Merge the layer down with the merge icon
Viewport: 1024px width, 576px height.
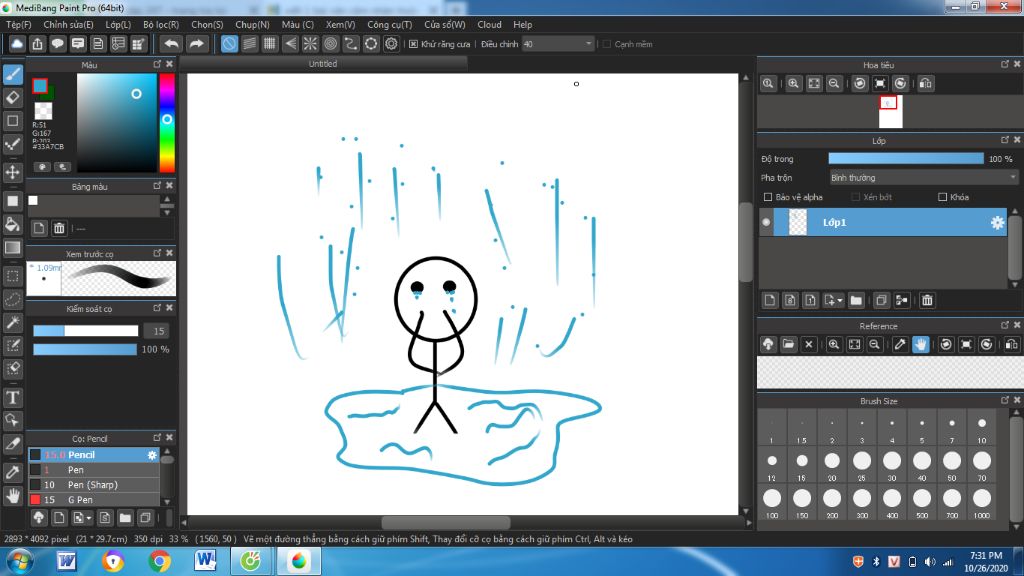pos(902,300)
